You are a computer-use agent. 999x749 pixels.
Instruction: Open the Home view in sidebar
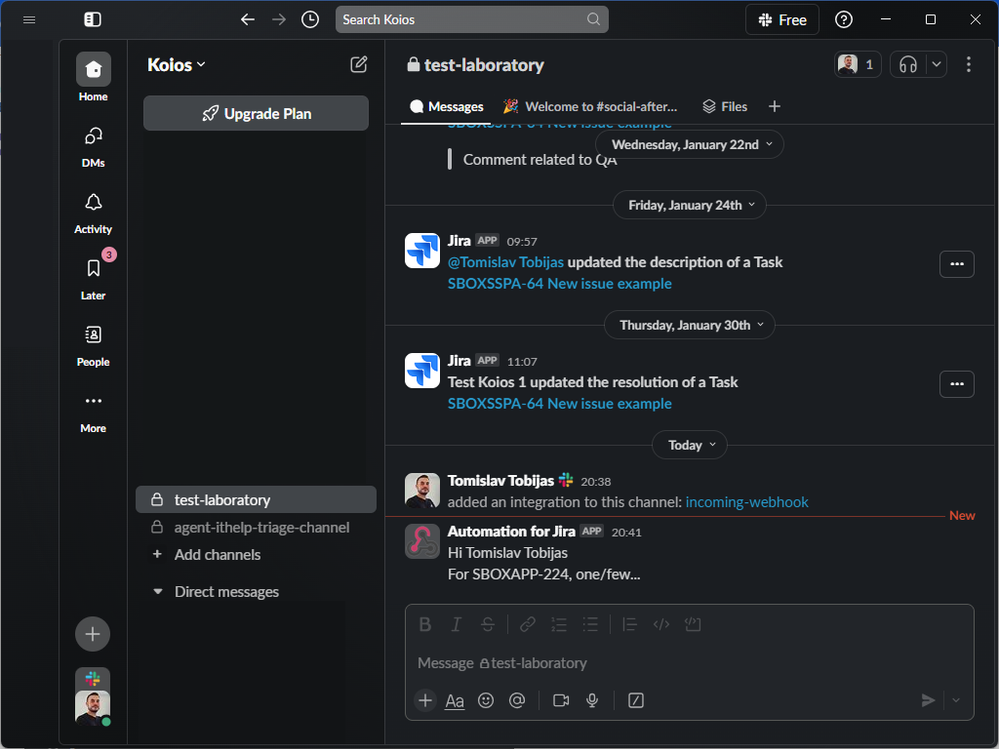tap(94, 77)
